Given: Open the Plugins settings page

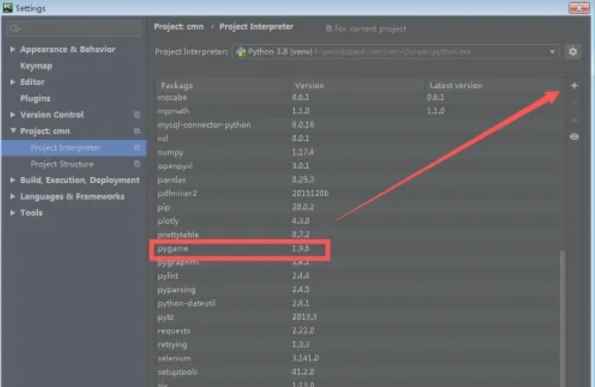Looking at the screenshot, I should point(35,99).
